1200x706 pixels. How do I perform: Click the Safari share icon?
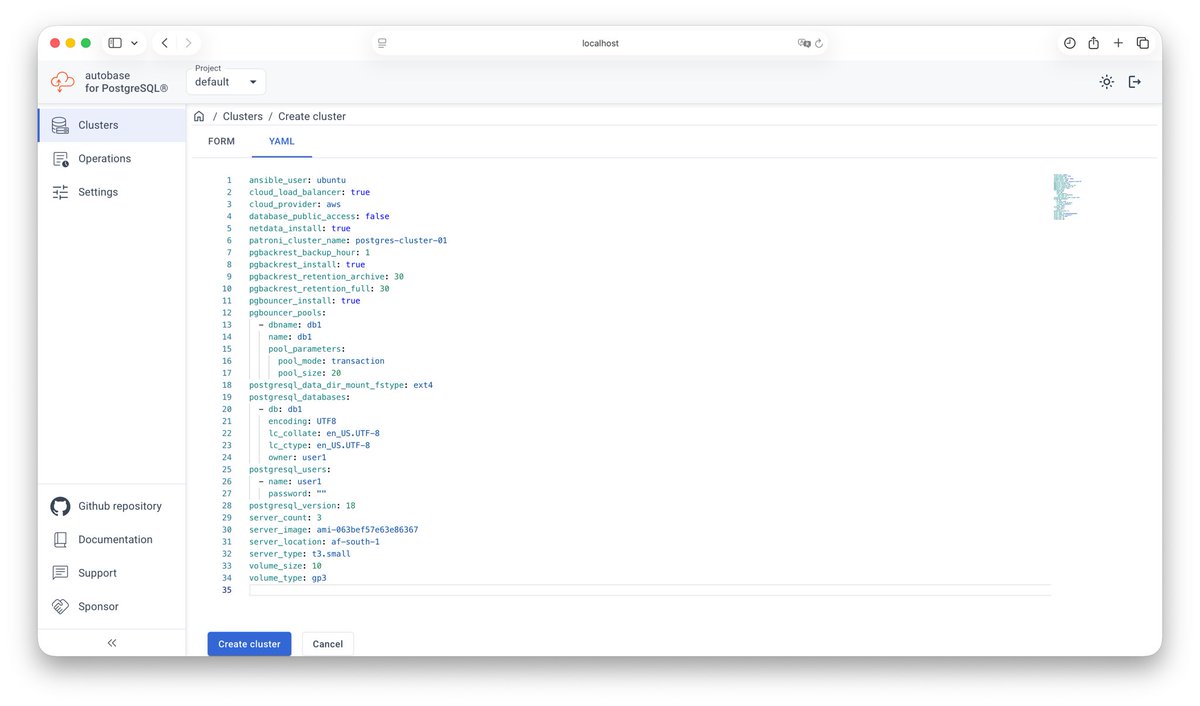tap(1094, 43)
